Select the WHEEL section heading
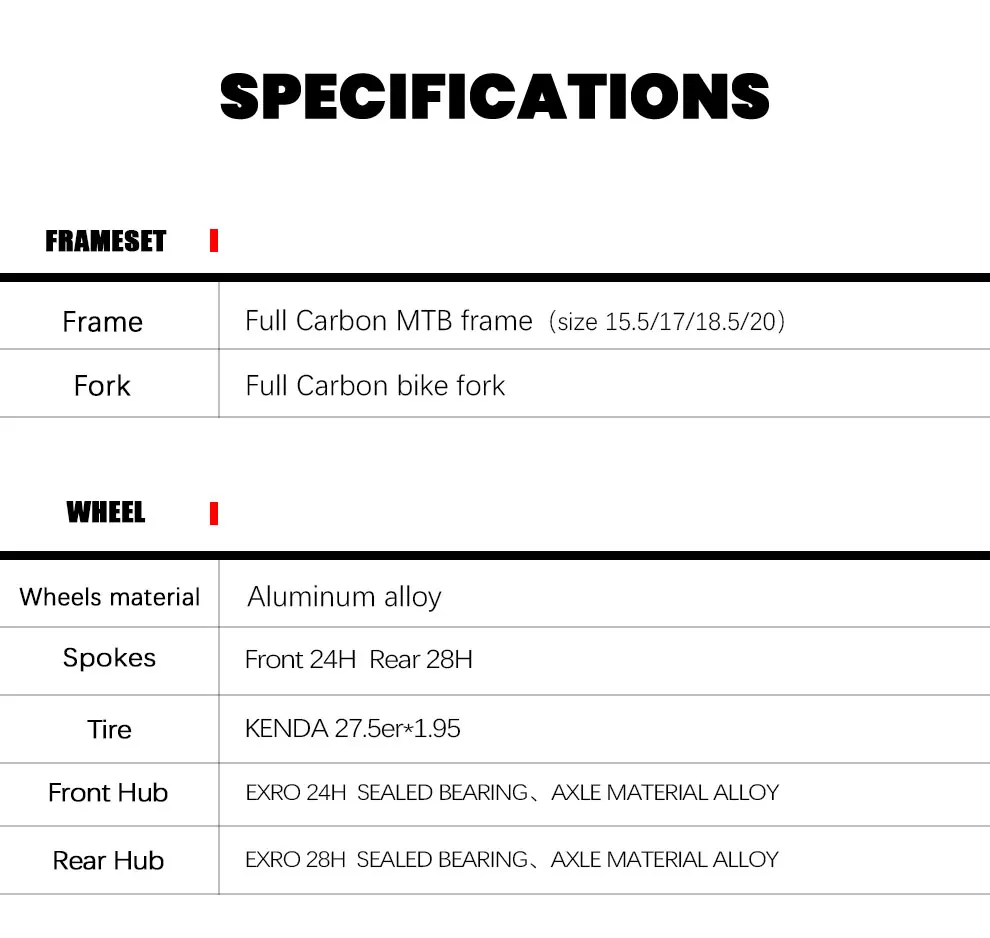Viewport: 990px width, 938px height. [105, 513]
